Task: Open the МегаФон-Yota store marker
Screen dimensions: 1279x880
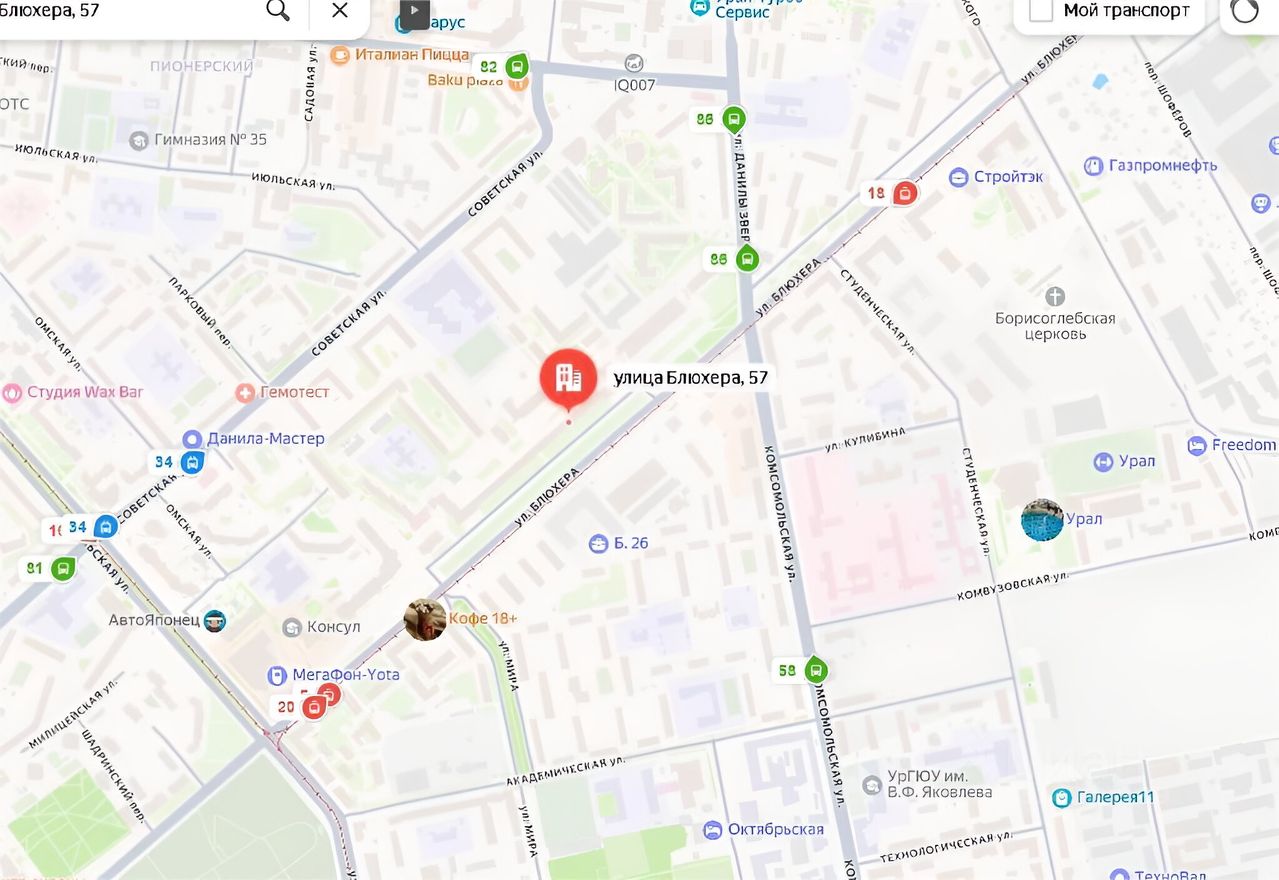Action: click(x=277, y=675)
